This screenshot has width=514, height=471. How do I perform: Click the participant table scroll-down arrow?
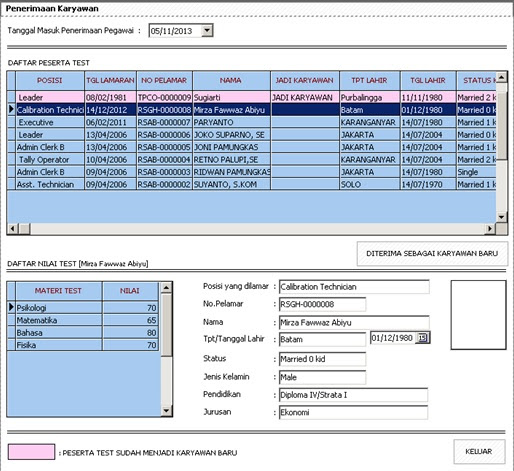pos(501,217)
